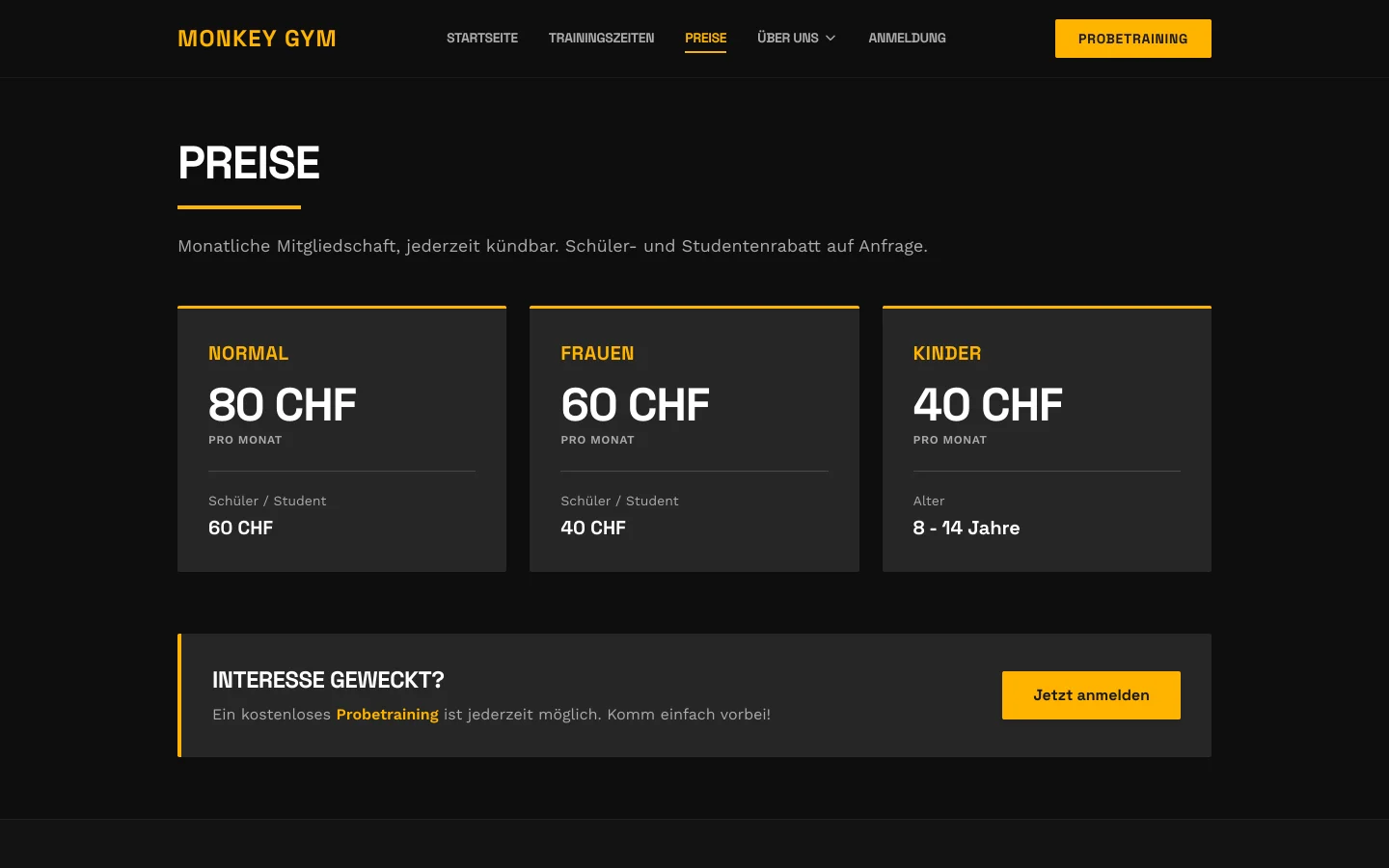Image resolution: width=1389 pixels, height=868 pixels.
Task: Open the Trainingszeiten nav link
Action: (x=601, y=39)
